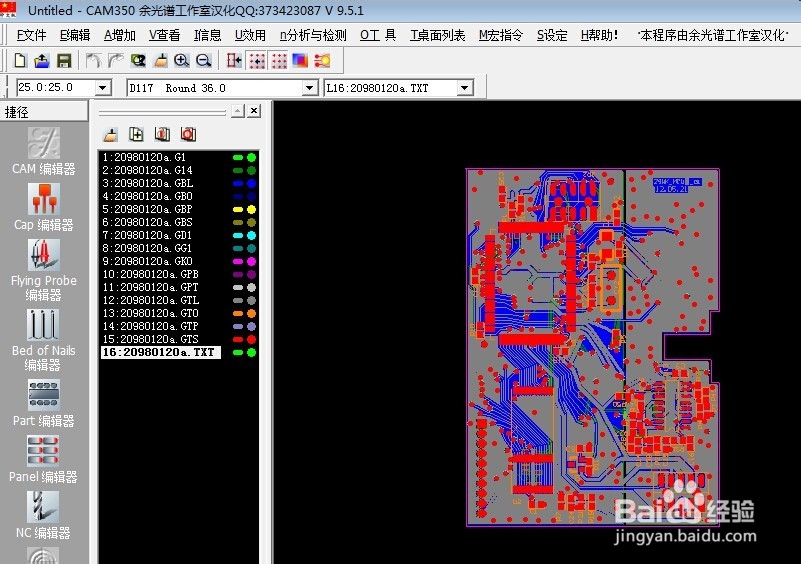Click the yellow color dot of layer 5

pyautogui.click(x=251, y=210)
